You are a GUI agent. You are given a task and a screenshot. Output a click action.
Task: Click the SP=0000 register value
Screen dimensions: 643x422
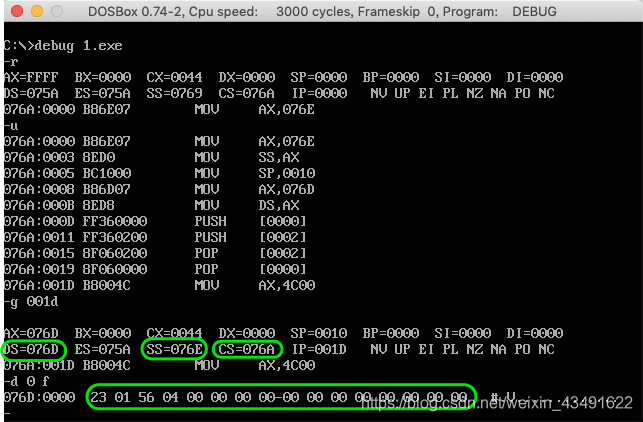coord(319,77)
